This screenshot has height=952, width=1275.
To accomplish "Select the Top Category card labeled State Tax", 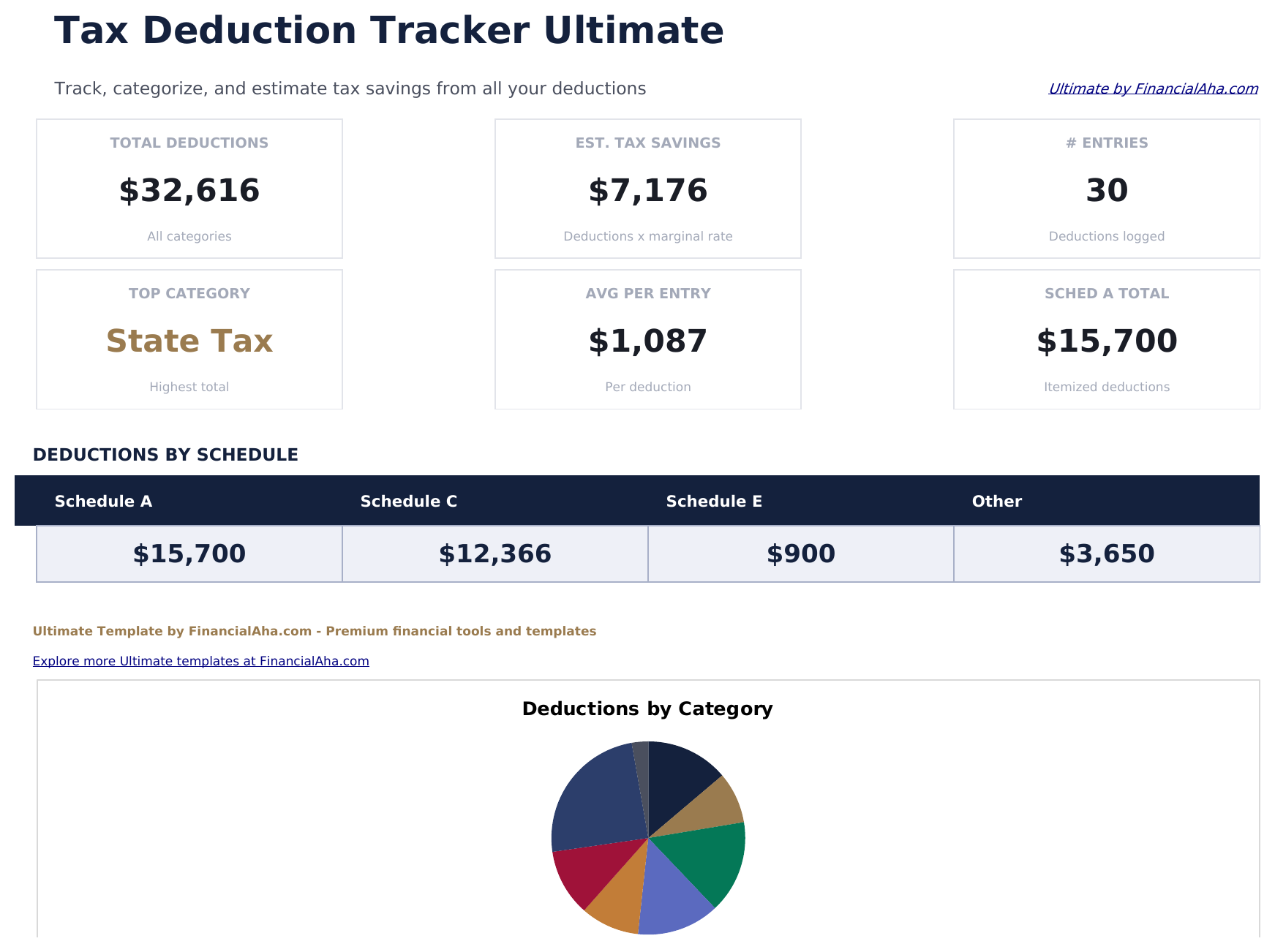I will pos(189,339).
